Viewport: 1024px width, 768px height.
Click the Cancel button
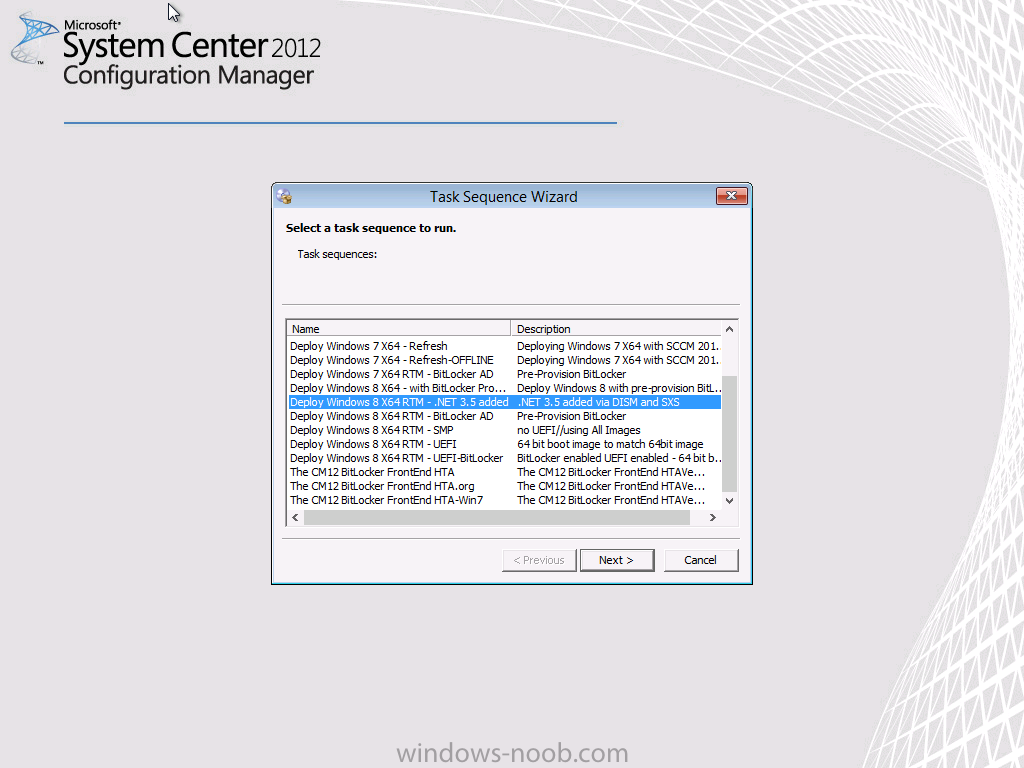tap(701, 560)
